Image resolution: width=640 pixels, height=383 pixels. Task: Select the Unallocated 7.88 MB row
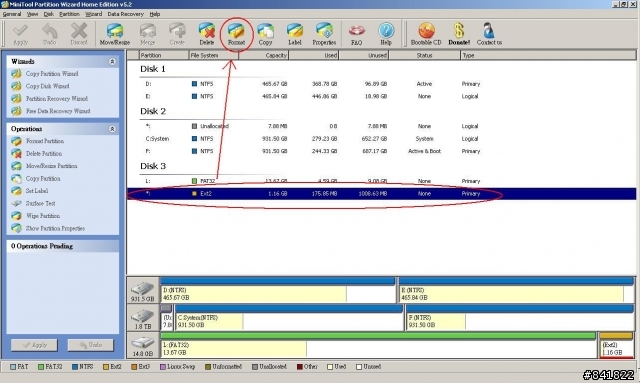pos(382,126)
